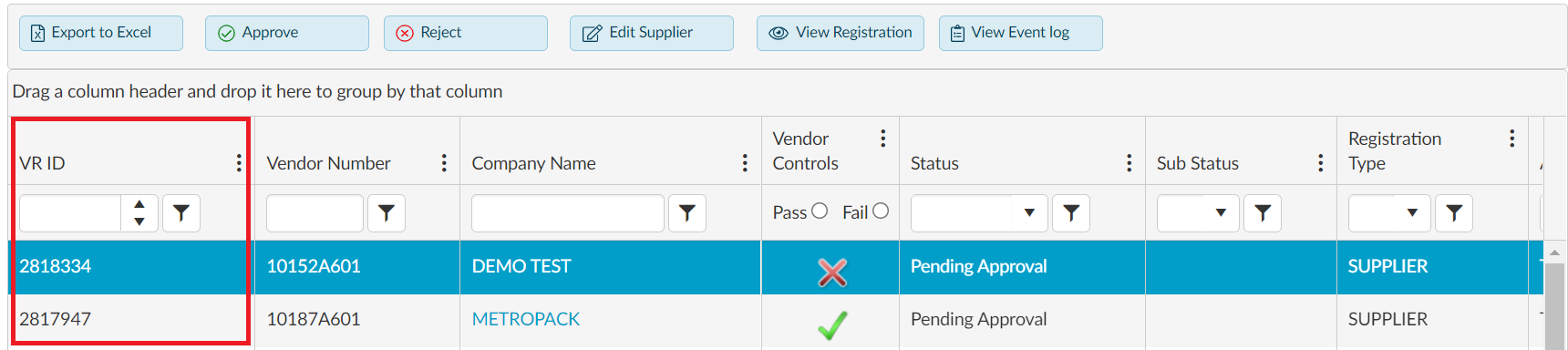The image size is (1568, 350).
Task: Open the Vendor Controls column kebab menu
Action: (882, 139)
